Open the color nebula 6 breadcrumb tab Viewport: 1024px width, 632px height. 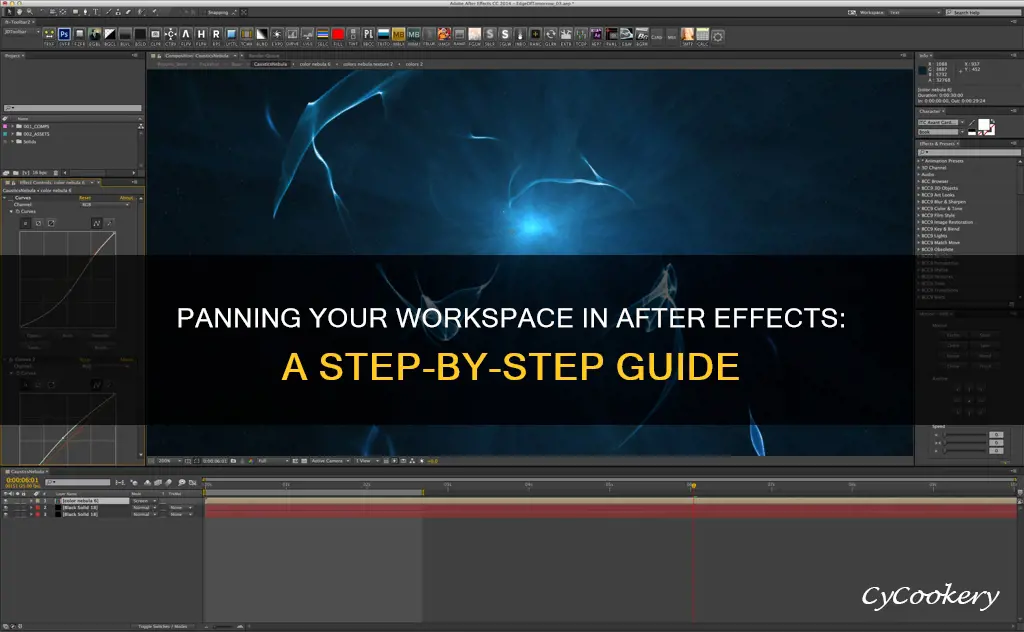[x=315, y=64]
